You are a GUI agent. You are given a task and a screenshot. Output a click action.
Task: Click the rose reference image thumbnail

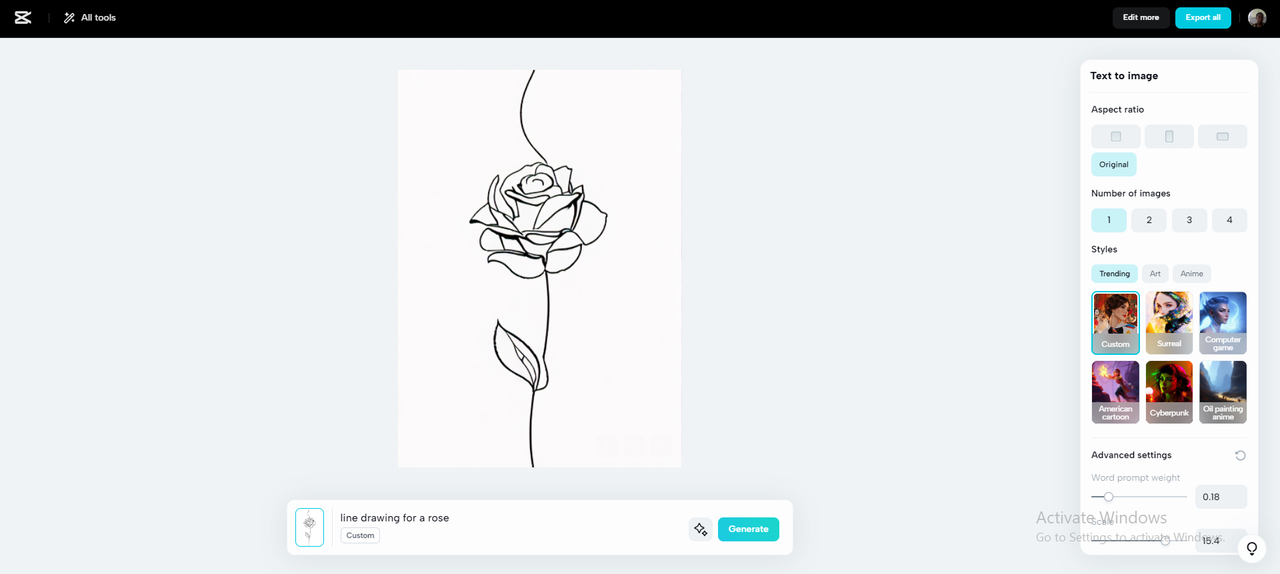[x=309, y=527]
